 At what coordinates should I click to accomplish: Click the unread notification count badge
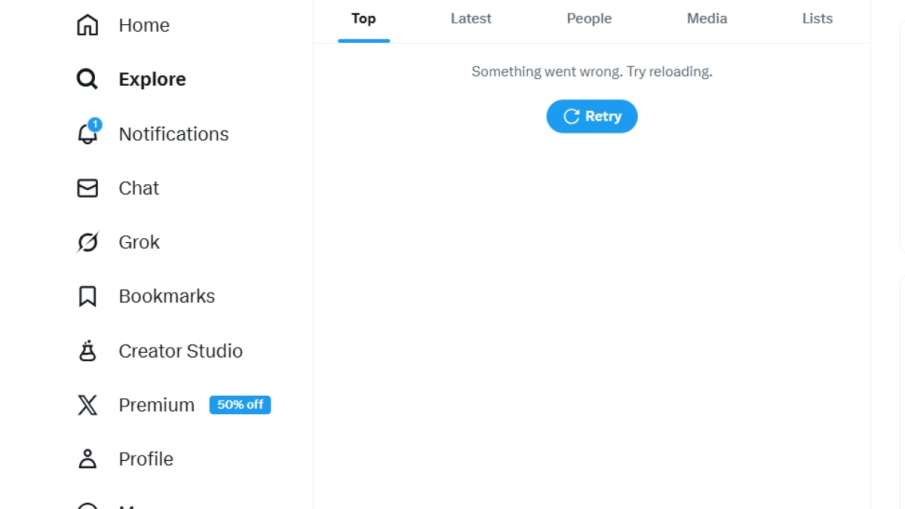(x=95, y=125)
